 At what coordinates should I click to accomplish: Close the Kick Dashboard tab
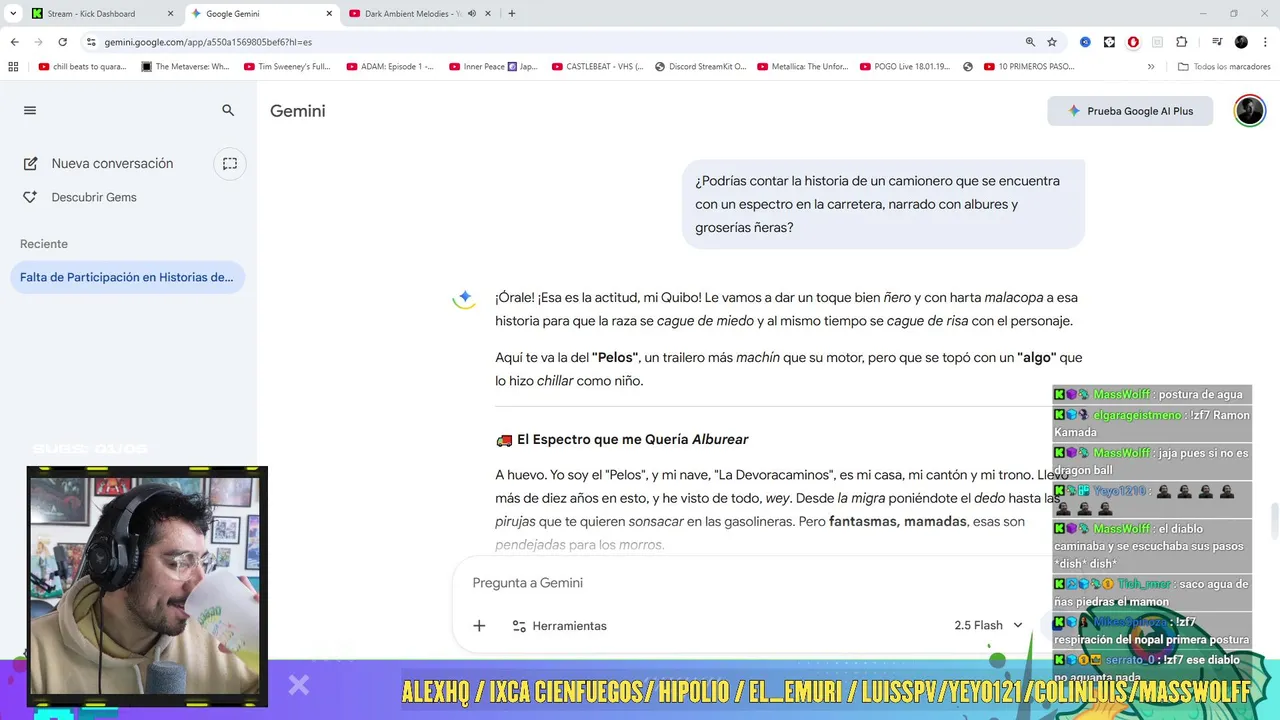pyautogui.click(x=171, y=14)
